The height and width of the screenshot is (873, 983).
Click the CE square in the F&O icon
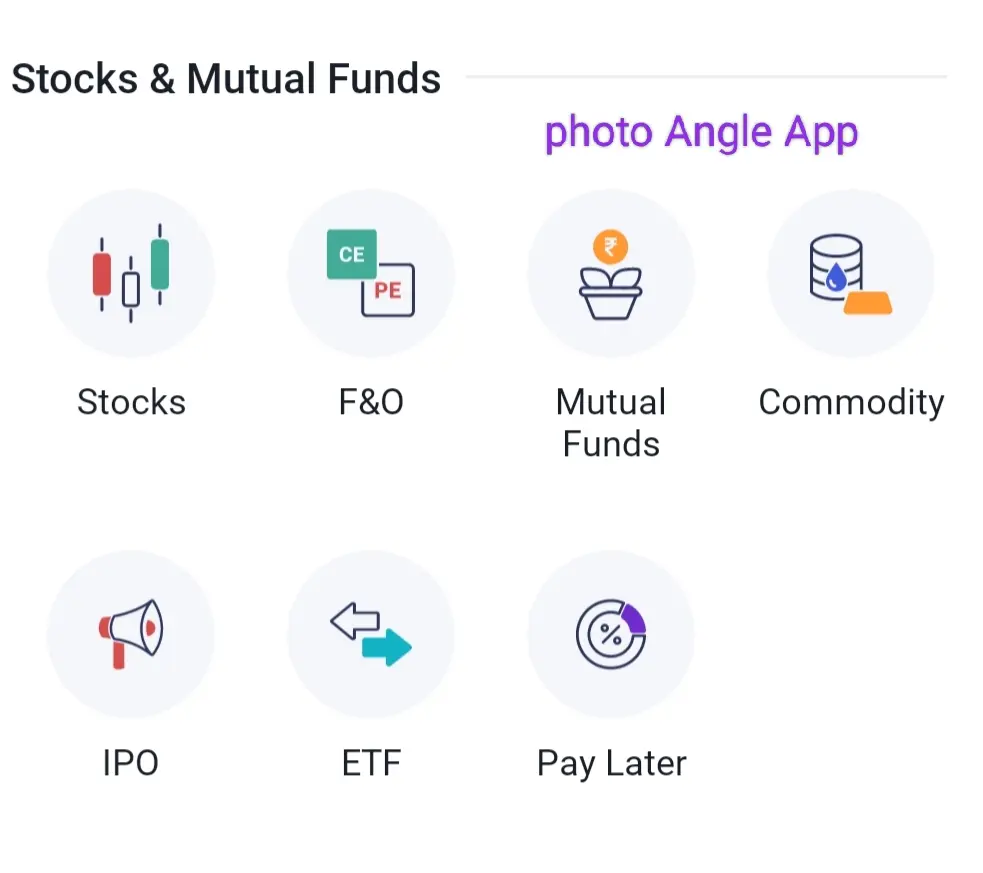click(x=350, y=253)
